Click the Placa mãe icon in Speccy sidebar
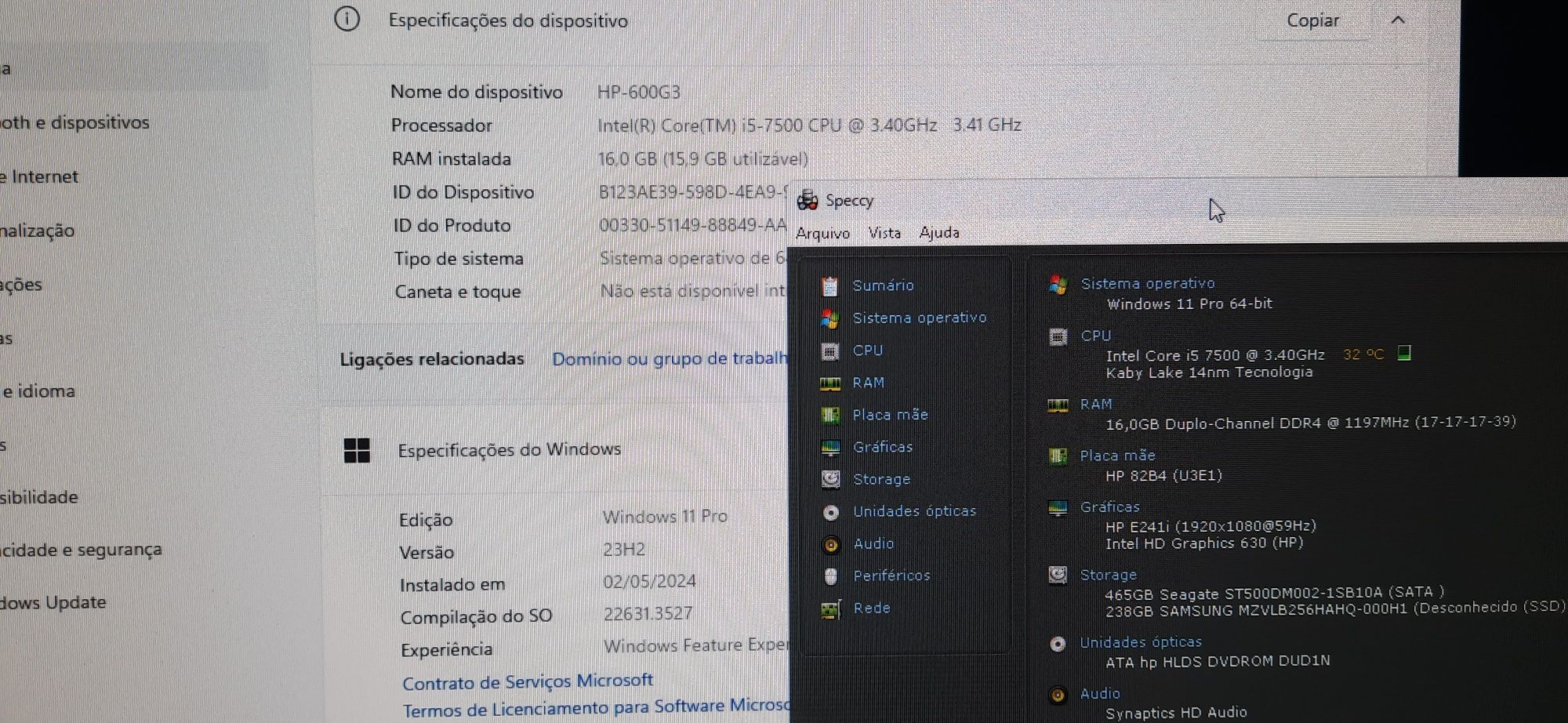The height and width of the screenshot is (723, 1568). pyautogui.click(x=829, y=416)
